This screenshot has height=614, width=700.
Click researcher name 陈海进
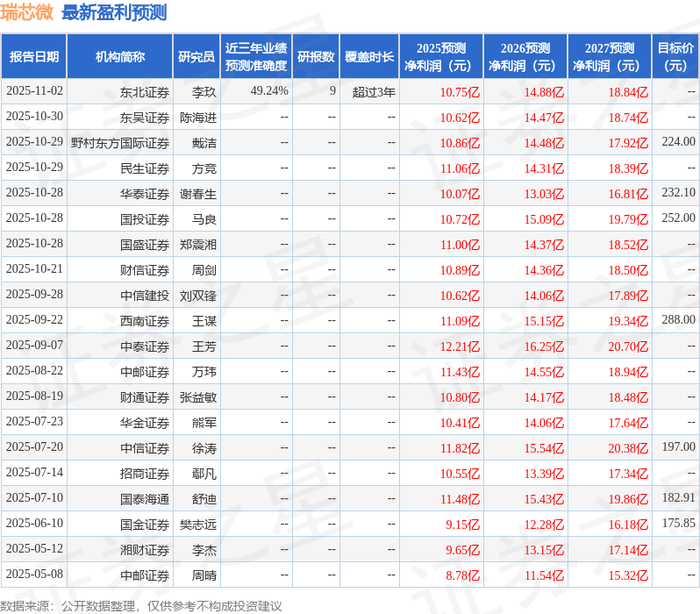198,118
